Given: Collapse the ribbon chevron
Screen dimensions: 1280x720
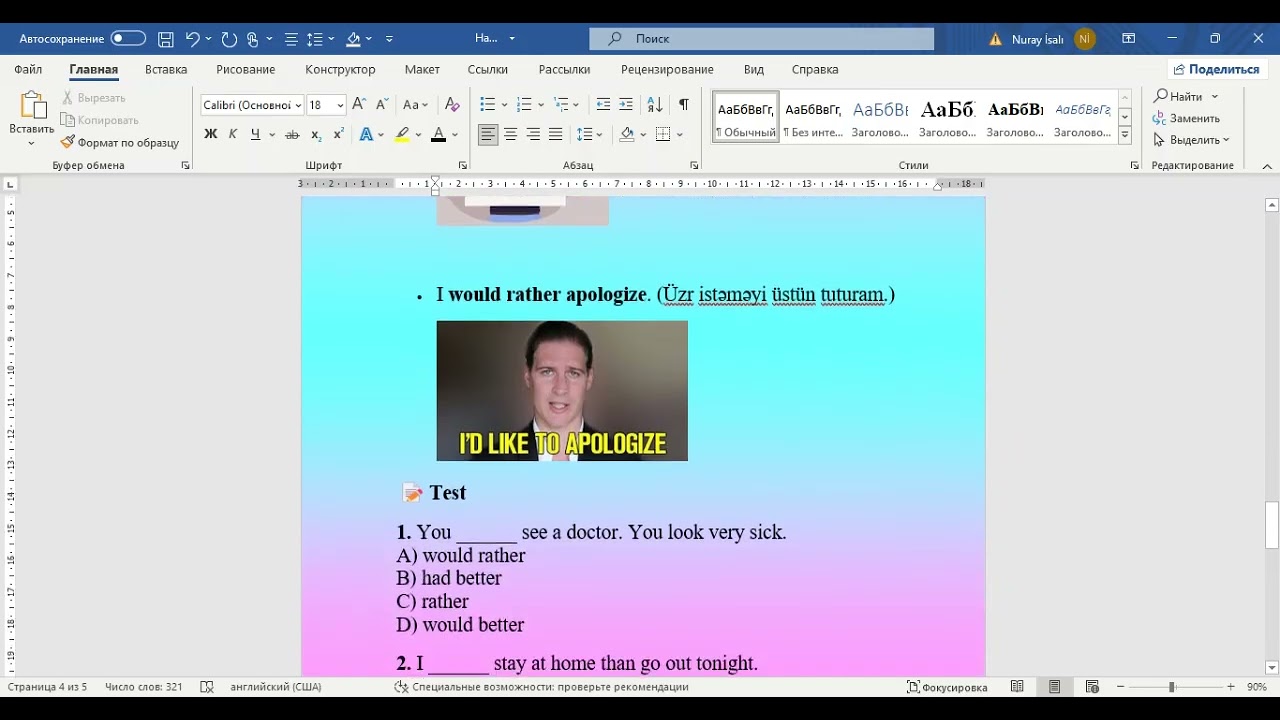Looking at the screenshot, I should coord(1267,166).
